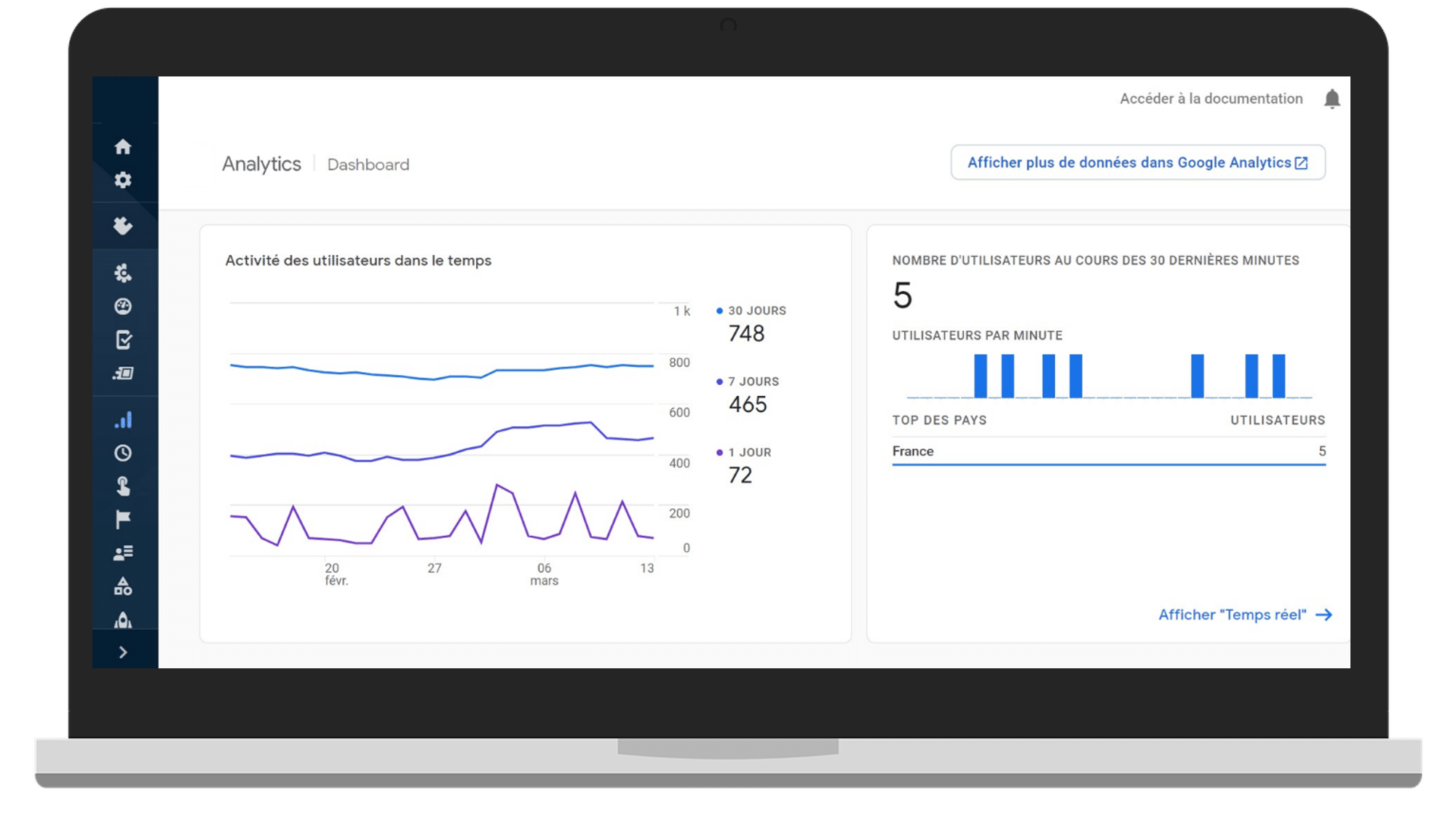This screenshot has width=1456, height=819.
Task: Click Afficher plus de données dans Google Analytics
Action: pos(1137,162)
